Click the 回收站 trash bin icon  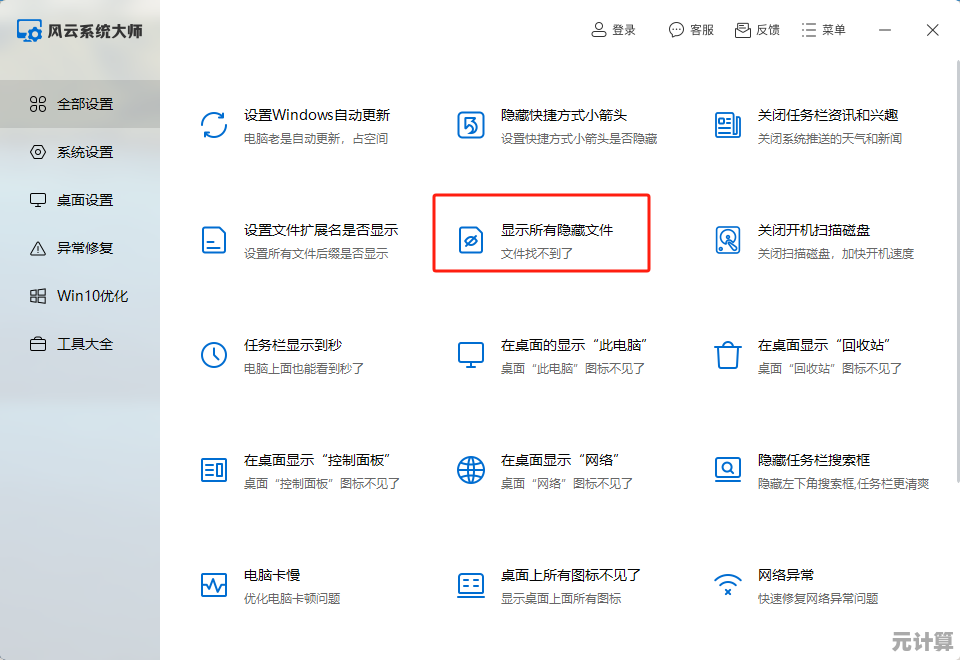click(727, 355)
